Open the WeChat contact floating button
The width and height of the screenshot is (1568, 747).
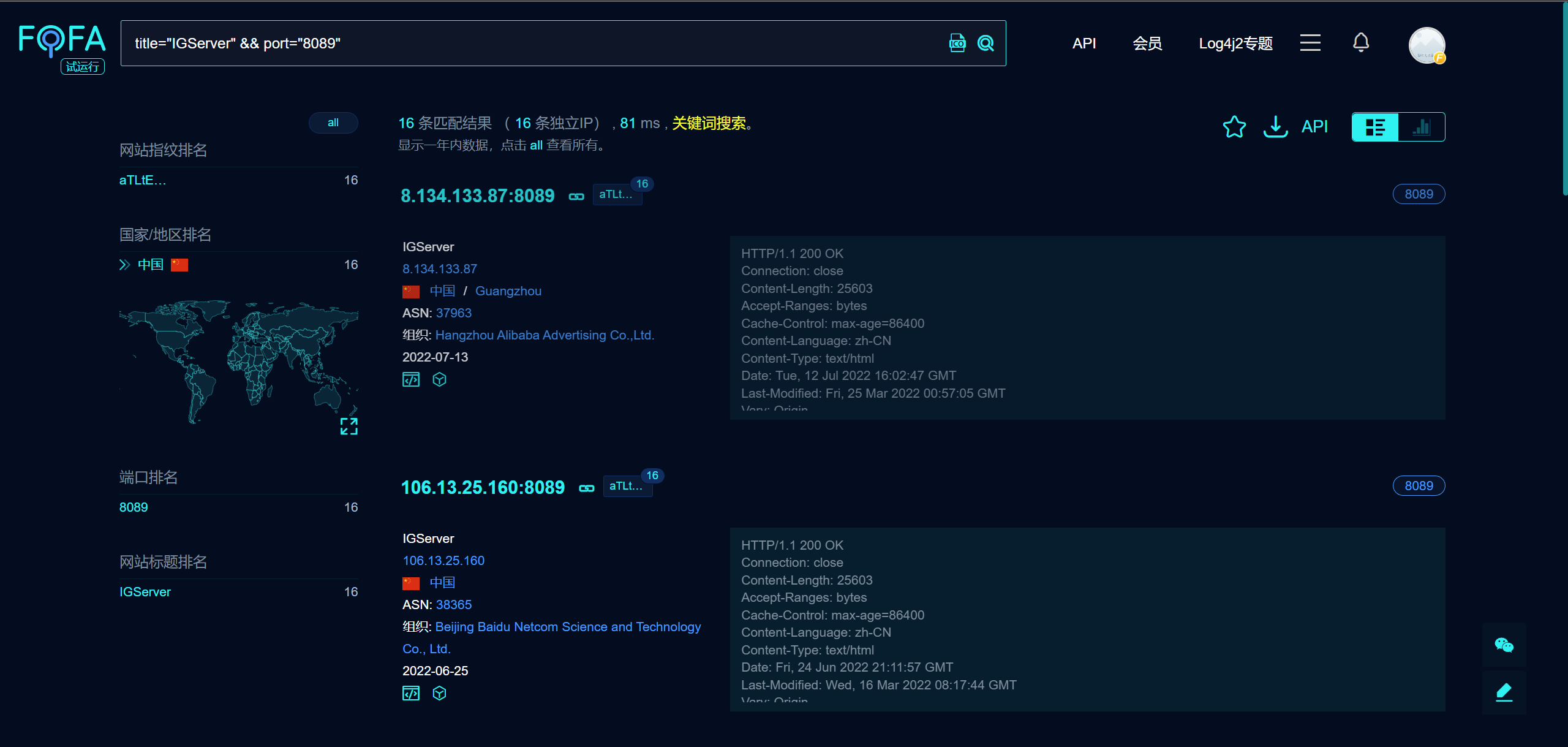click(x=1504, y=645)
